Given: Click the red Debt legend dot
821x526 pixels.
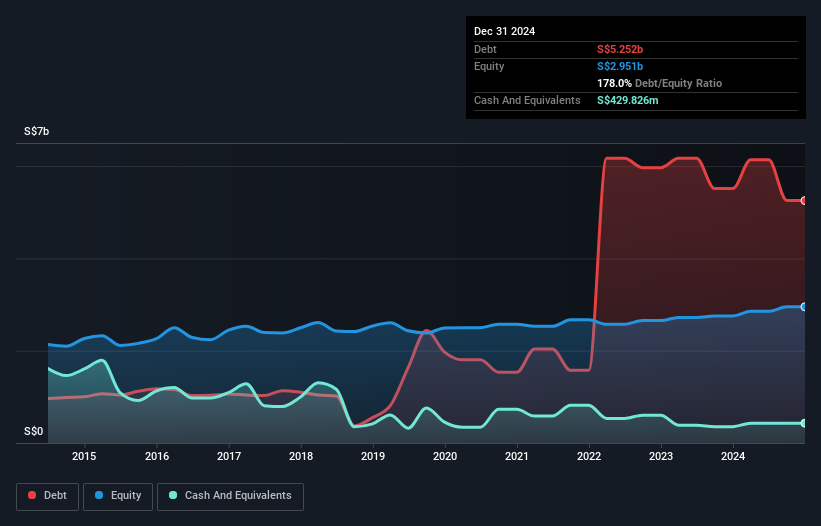Looking at the screenshot, I should click(32, 495).
